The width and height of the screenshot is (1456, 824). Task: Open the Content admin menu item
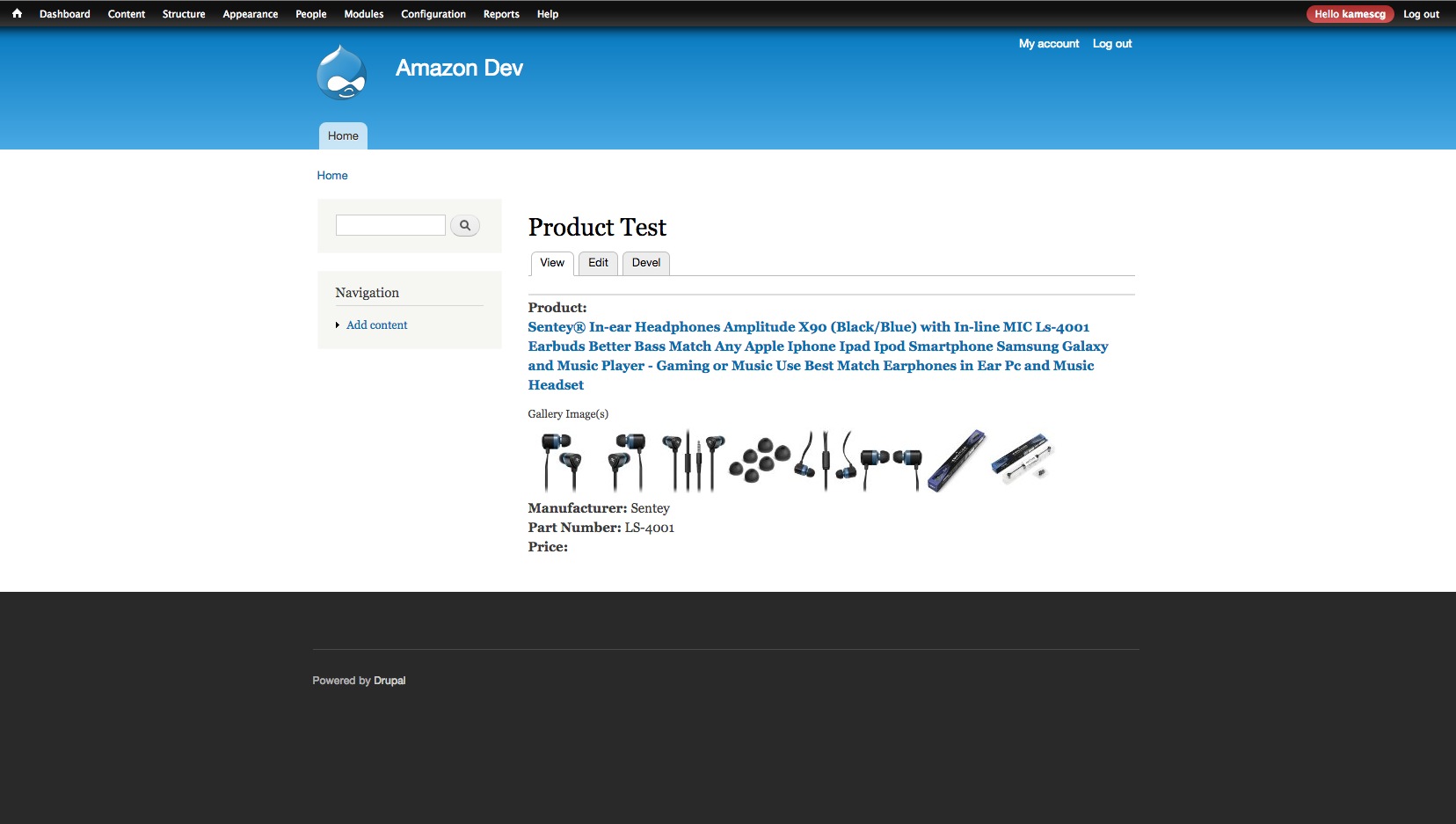[127, 14]
